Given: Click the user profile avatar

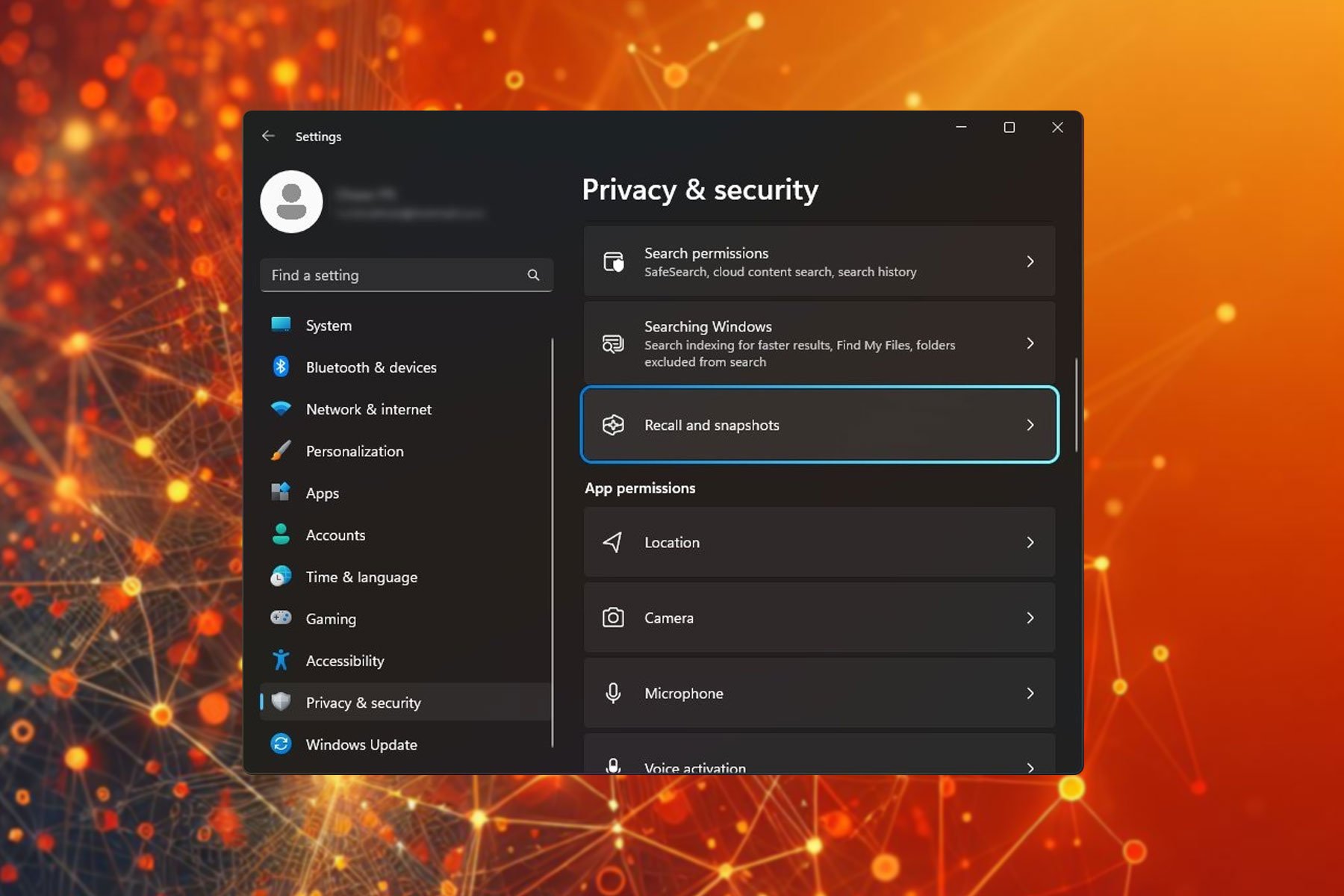Looking at the screenshot, I should click(291, 202).
